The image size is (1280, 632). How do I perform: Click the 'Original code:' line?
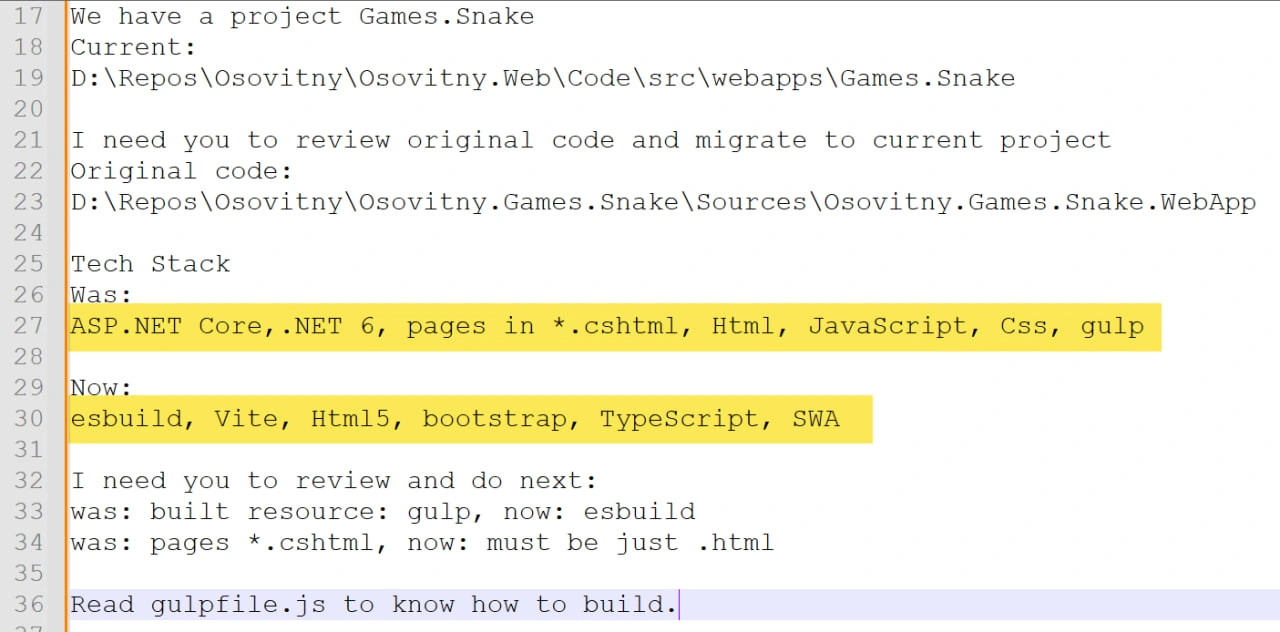coord(181,172)
